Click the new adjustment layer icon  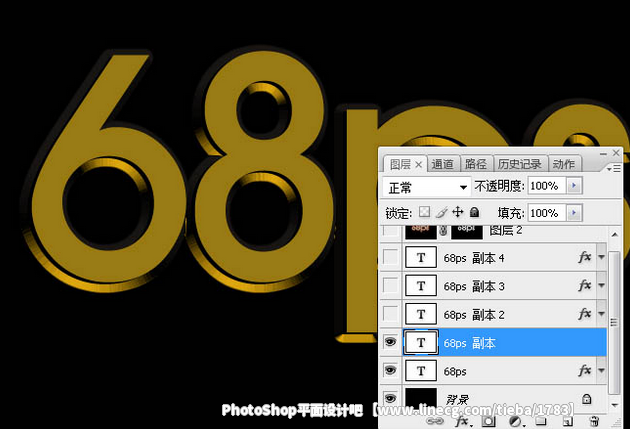514,423
